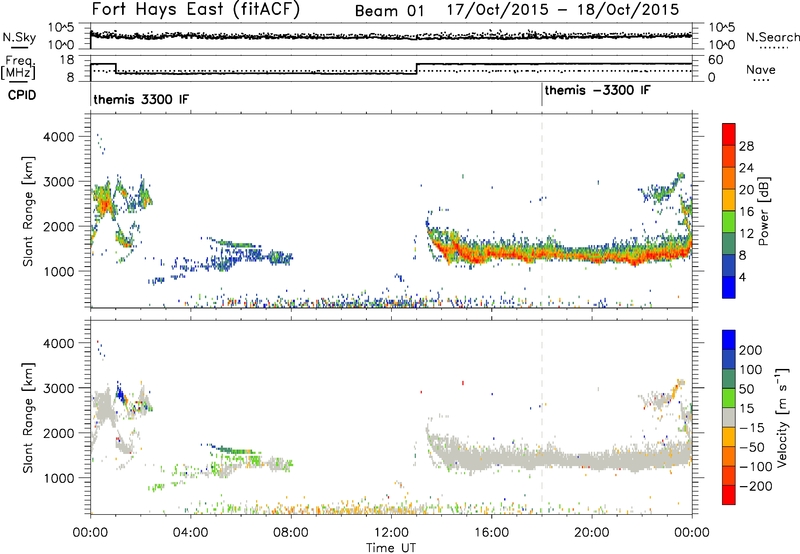Click the '18' tick on frequency axis

coord(67,60)
